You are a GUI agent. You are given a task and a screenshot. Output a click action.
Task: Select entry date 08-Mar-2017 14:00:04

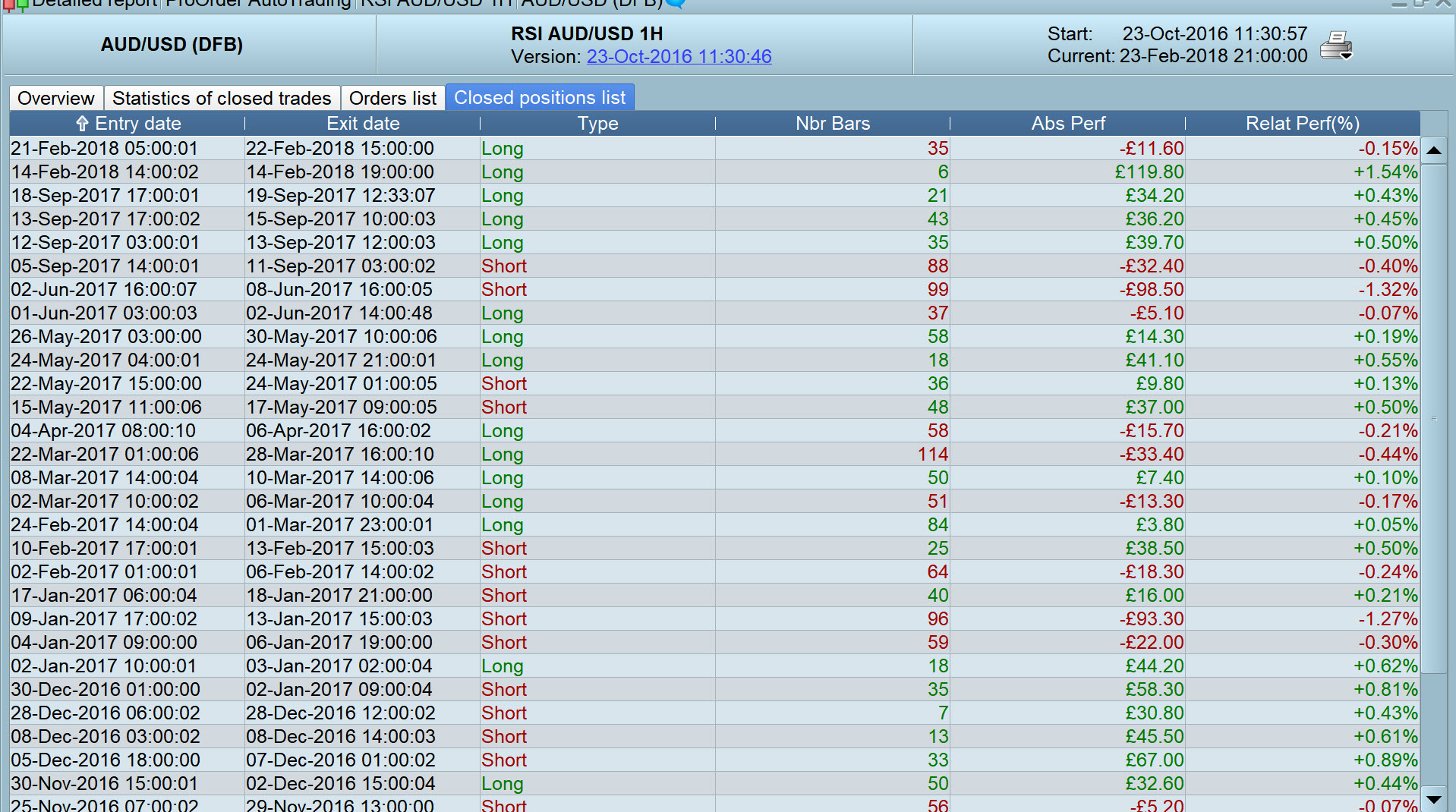click(105, 478)
